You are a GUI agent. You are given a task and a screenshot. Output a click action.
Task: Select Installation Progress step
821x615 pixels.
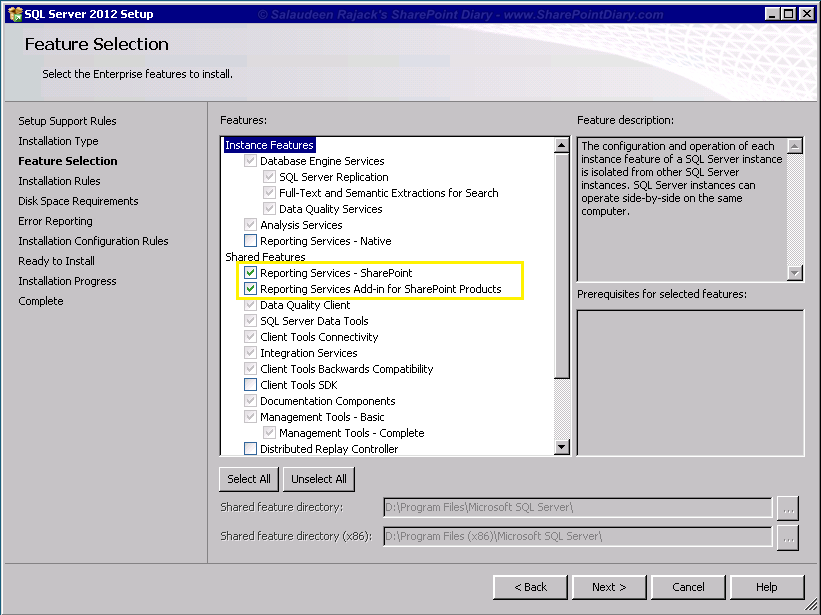pyautogui.click(x=67, y=281)
